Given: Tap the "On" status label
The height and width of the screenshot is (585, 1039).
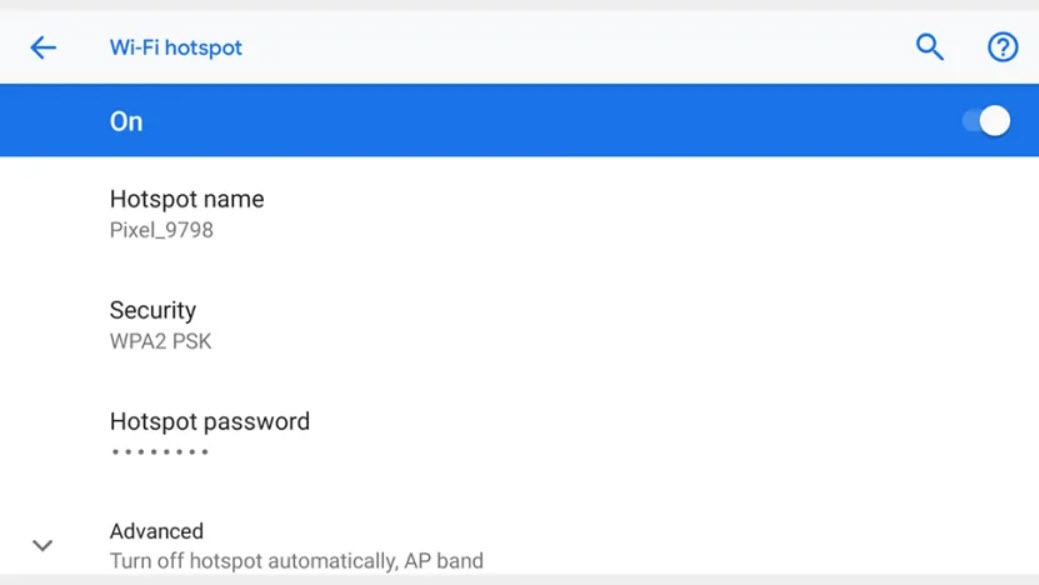Looking at the screenshot, I should pyautogui.click(x=126, y=122).
